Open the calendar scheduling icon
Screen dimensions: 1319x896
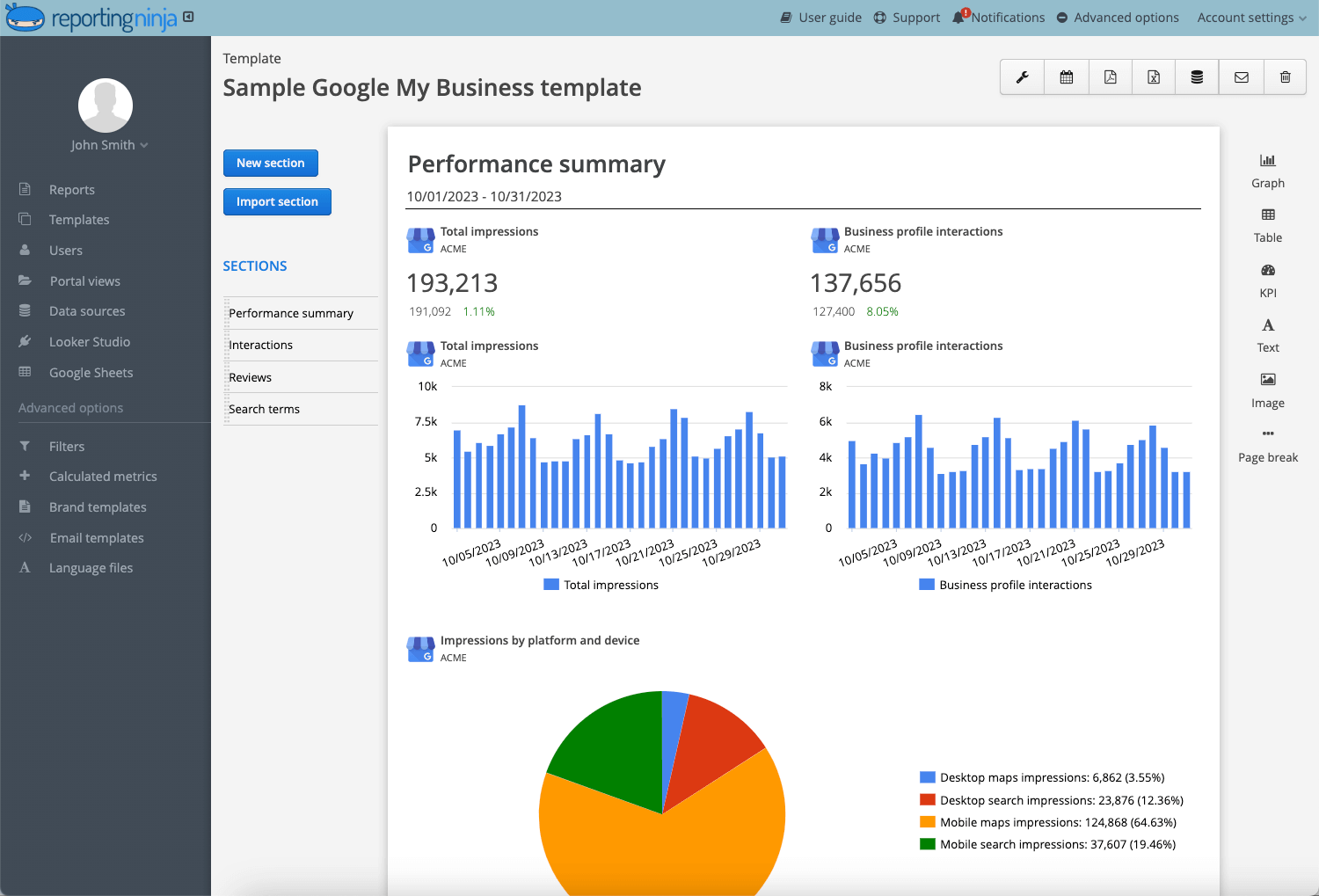[x=1066, y=77]
